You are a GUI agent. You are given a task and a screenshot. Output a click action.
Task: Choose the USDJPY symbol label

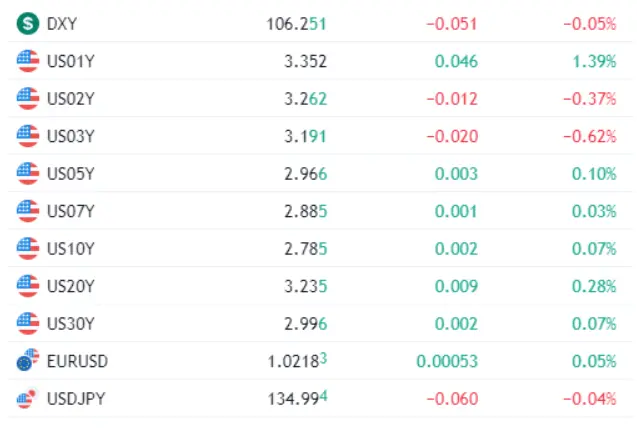click(76, 399)
